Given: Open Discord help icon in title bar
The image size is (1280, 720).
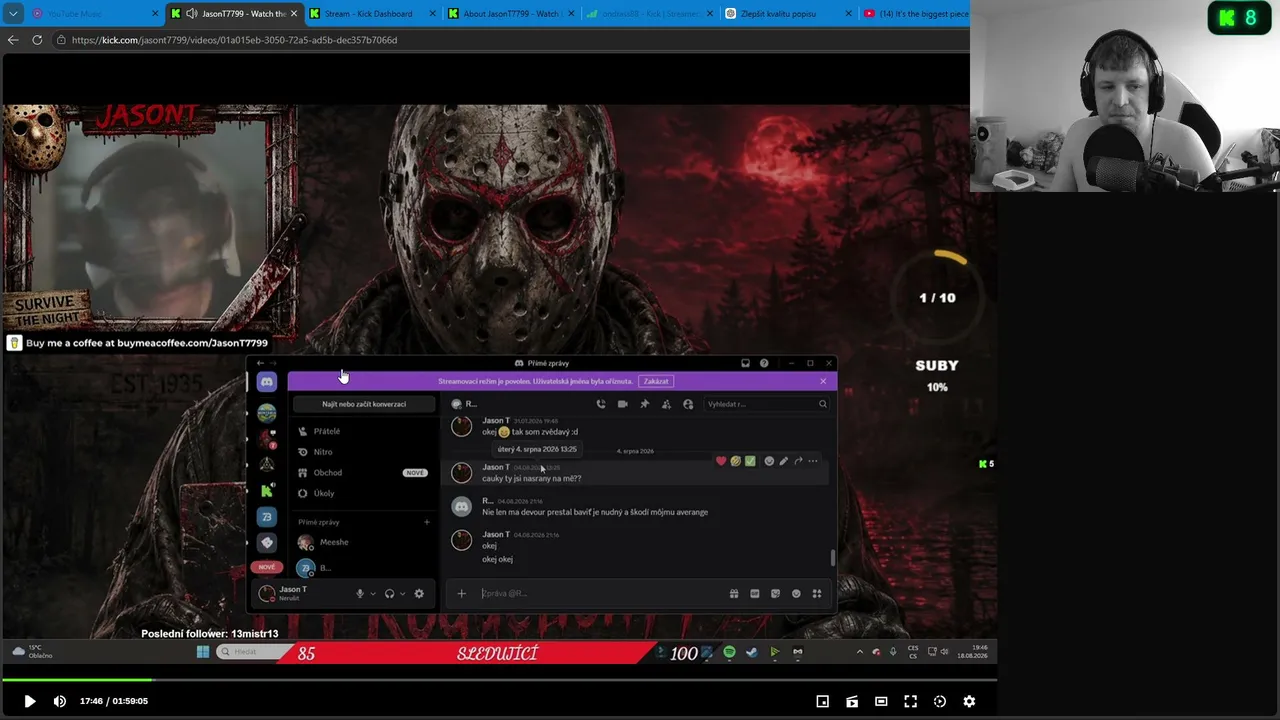Looking at the screenshot, I should [764, 363].
